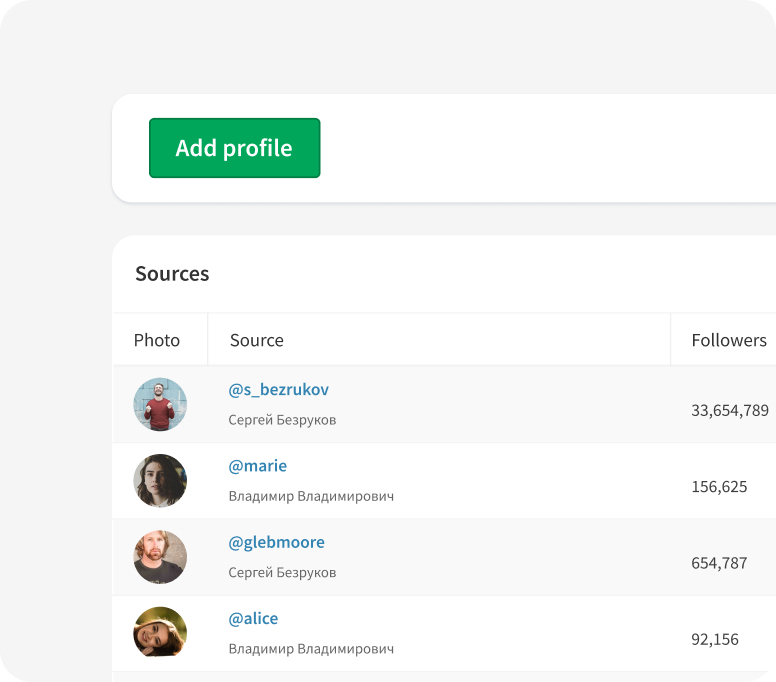
Task: Click the @marie avatar thumbnail
Action: click(160, 481)
